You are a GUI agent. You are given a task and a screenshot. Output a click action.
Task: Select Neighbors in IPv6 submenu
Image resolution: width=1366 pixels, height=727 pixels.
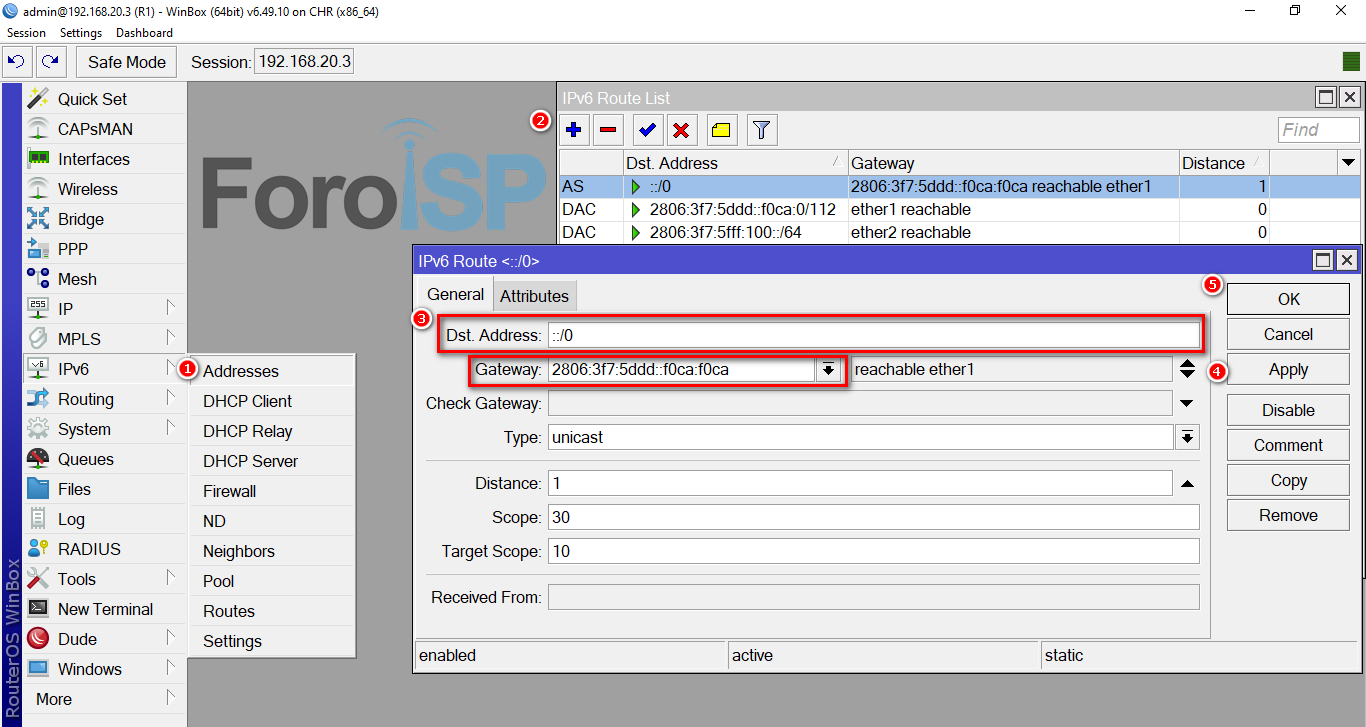coord(272,551)
